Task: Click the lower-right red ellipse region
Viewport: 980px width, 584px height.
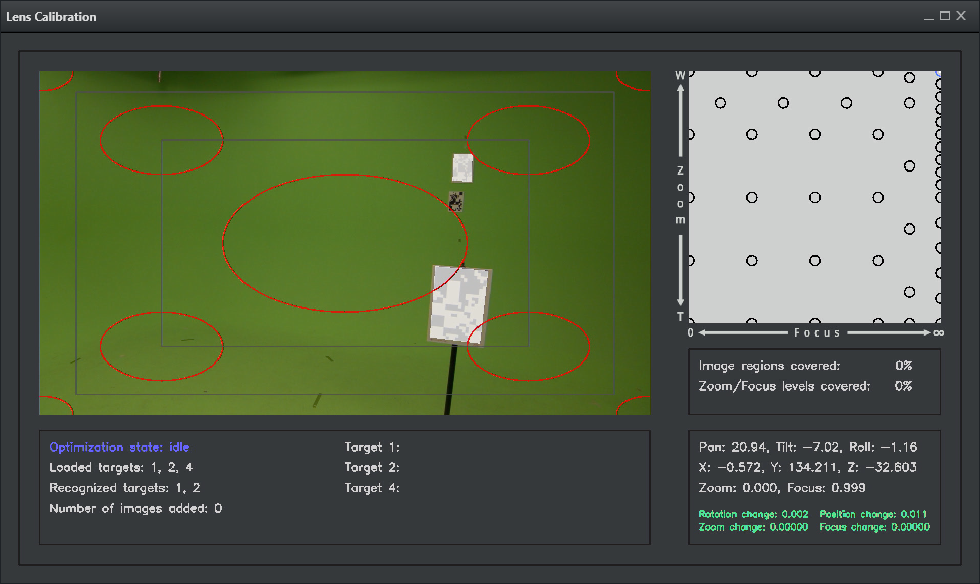Action: pyautogui.click(x=528, y=345)
